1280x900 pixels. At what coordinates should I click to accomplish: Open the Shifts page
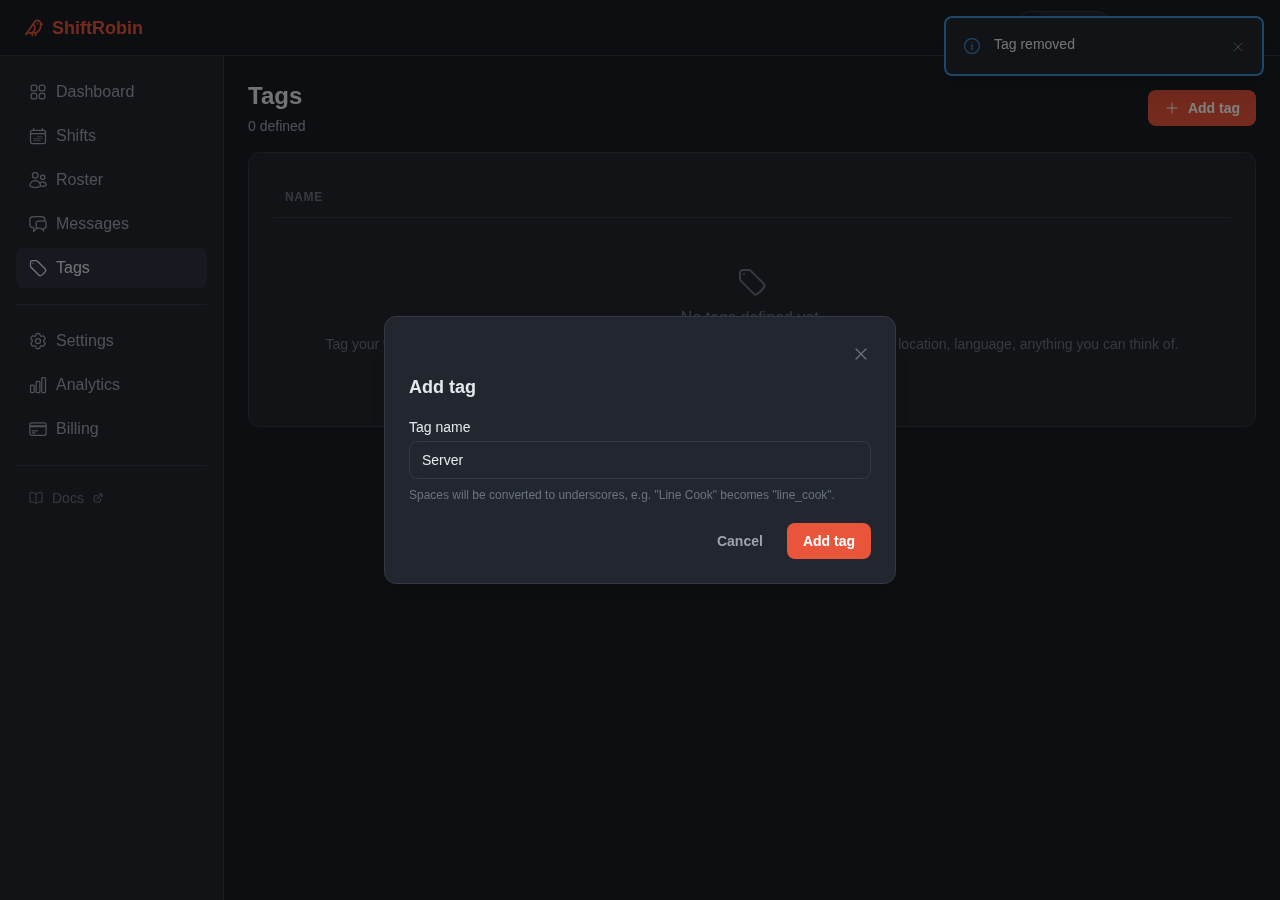pyautogui.click(x=111, y=136)
